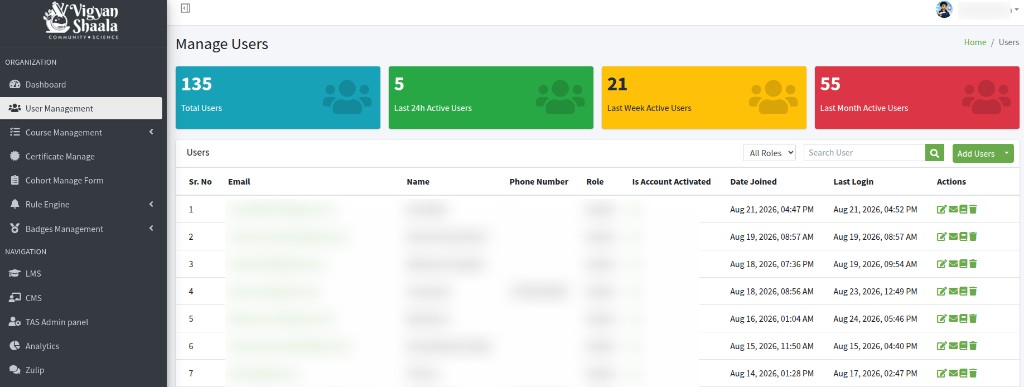Viewport: 1024px width, 387px height.
Task: Click the Last Week Active Users card
Action: coord(703,97)
